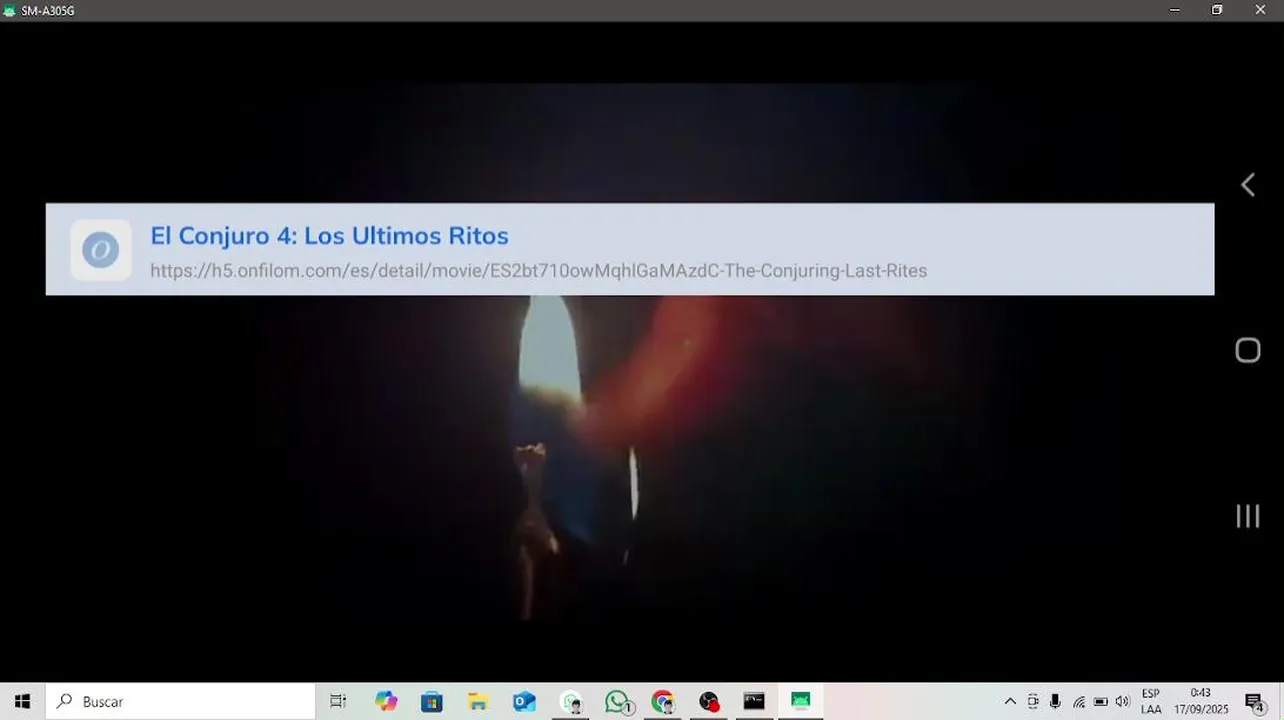The height and width of the screenshot is (720, 1284).
Task: Open the volume speaker tray icon
Action: click(x=1122, y=702)
